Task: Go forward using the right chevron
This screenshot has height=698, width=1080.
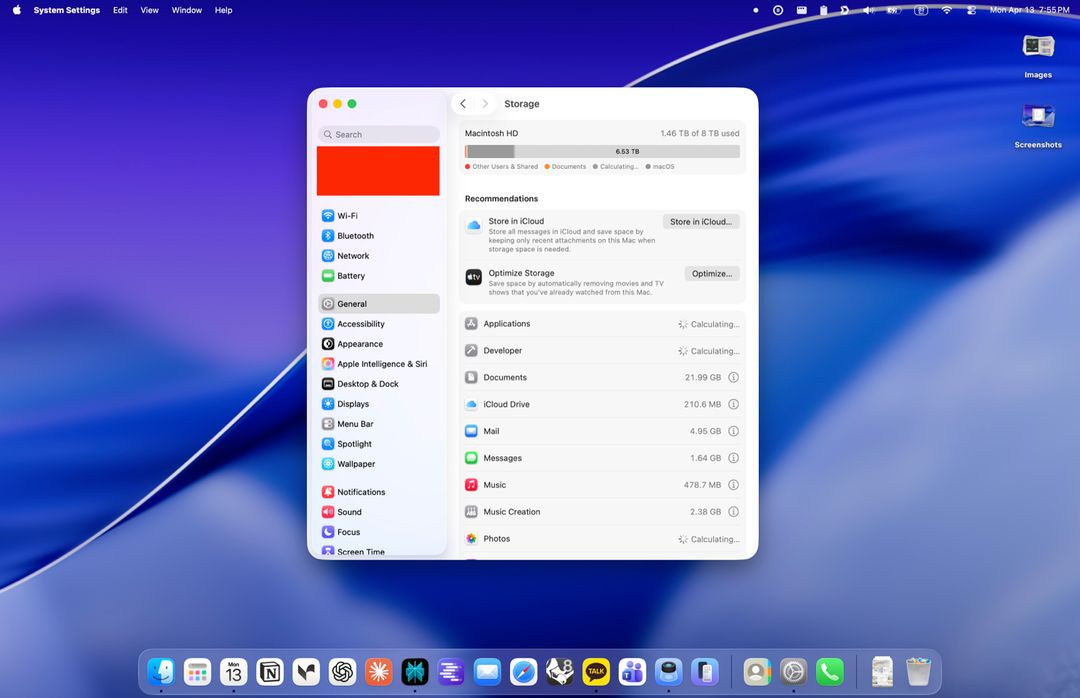Action: pos(485,104)
